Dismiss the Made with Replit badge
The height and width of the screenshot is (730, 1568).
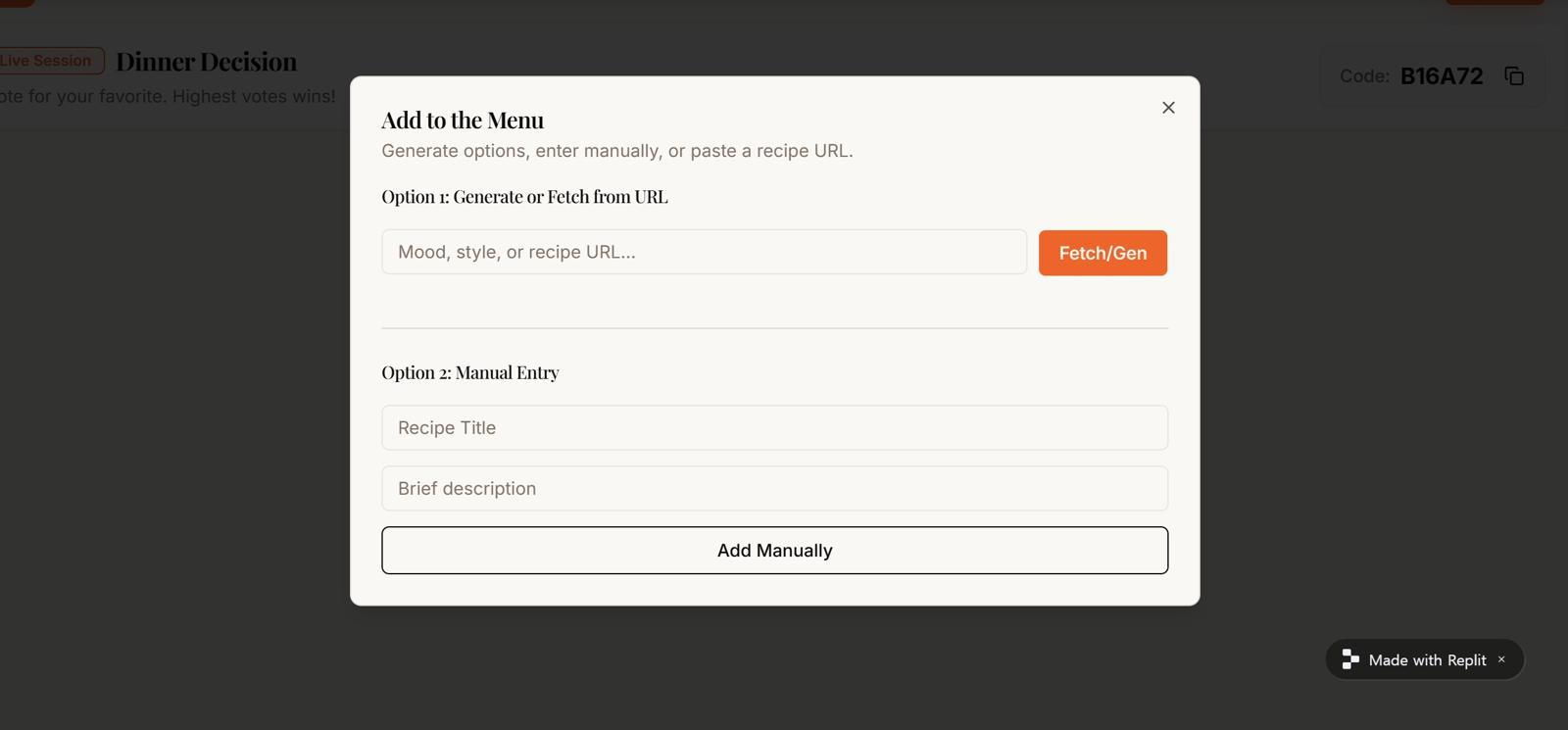click(1501, 659)
